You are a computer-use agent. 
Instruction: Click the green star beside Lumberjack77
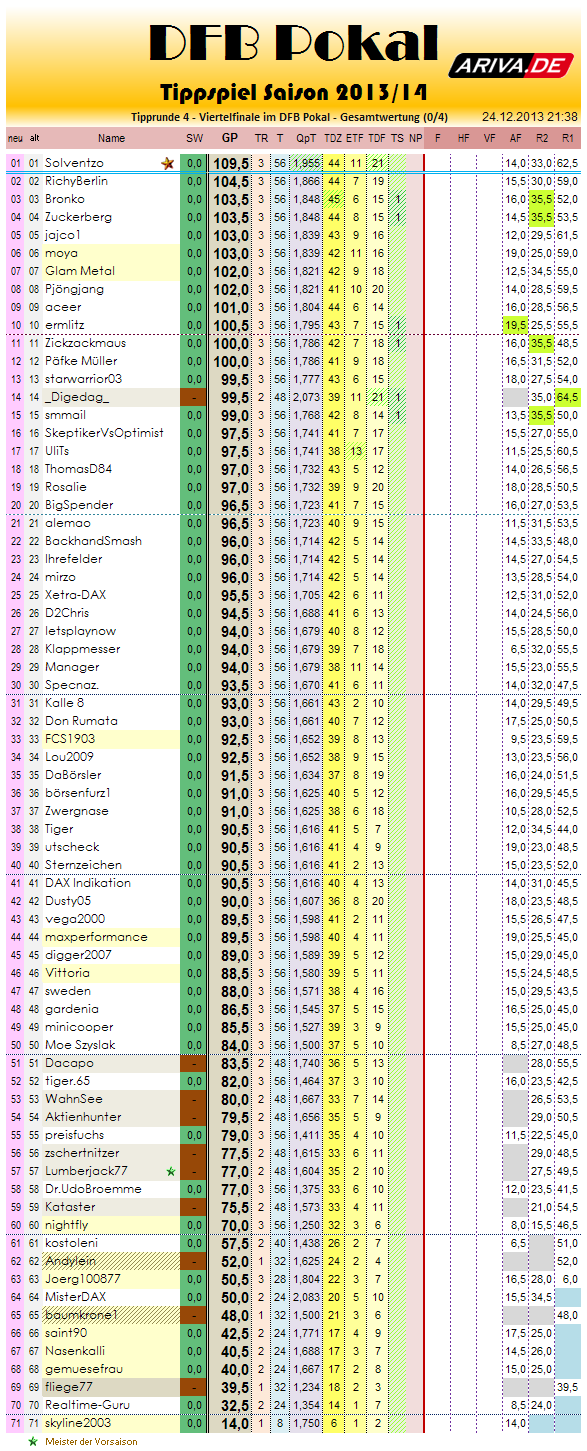(171, 1171)
